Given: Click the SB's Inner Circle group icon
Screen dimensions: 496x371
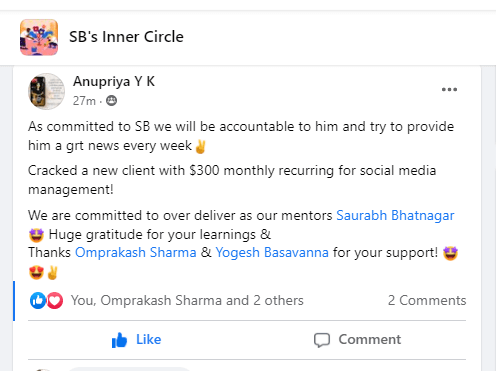Looking at the screenshot, I should click(39, 37).
